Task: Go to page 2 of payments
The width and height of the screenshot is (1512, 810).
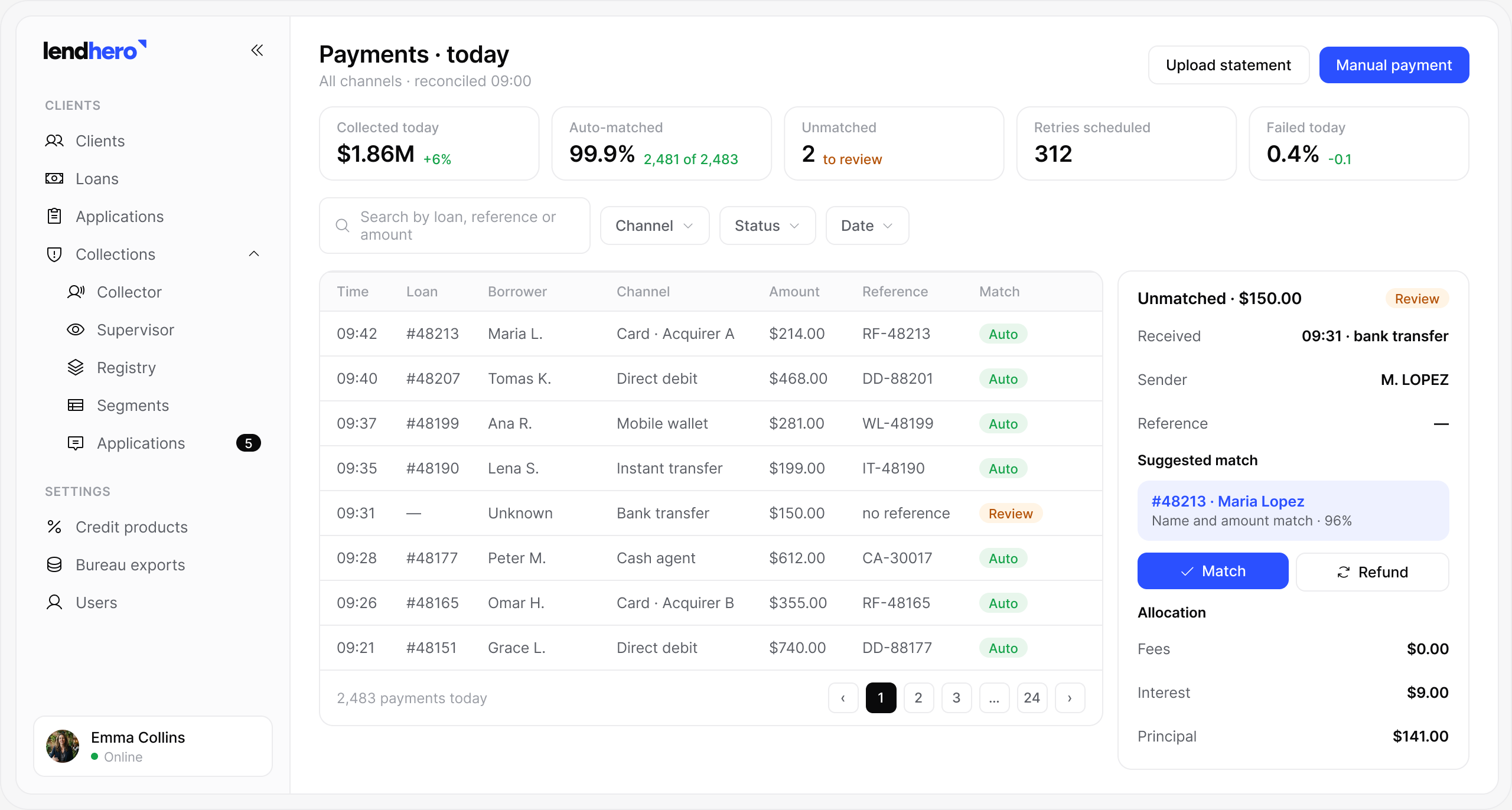Action: pos(918,698)
